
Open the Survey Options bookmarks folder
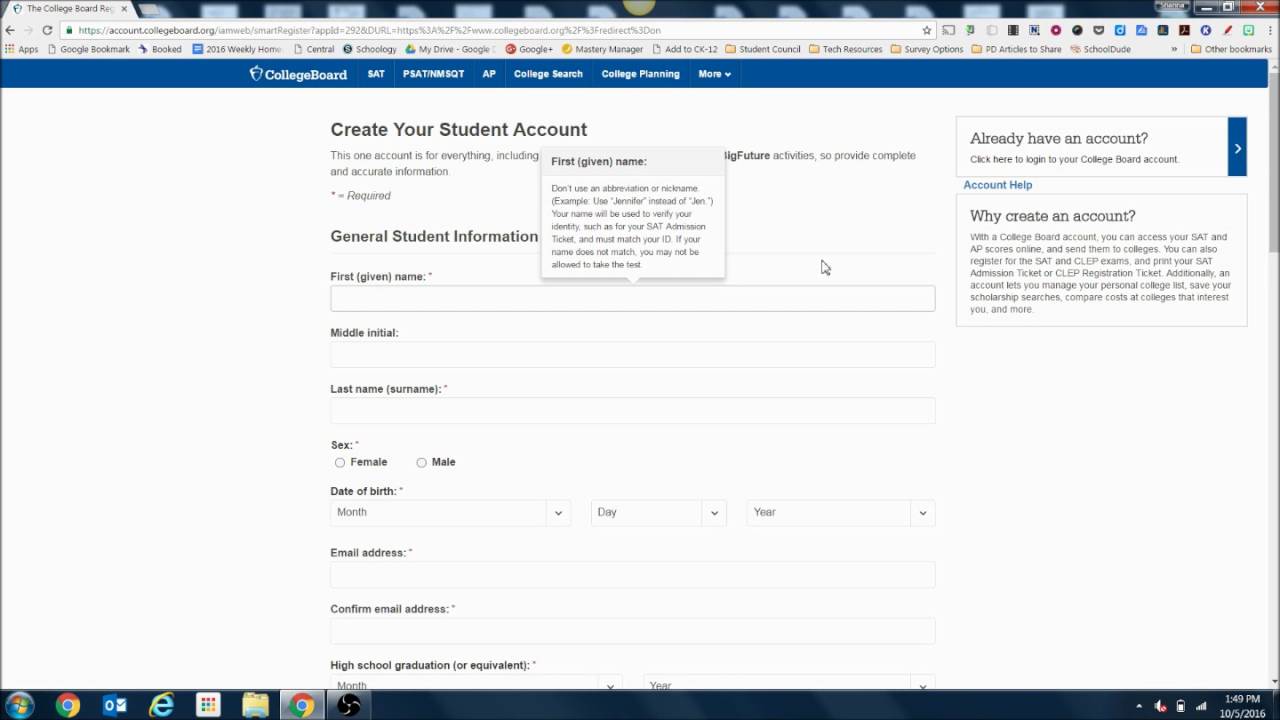926,49
